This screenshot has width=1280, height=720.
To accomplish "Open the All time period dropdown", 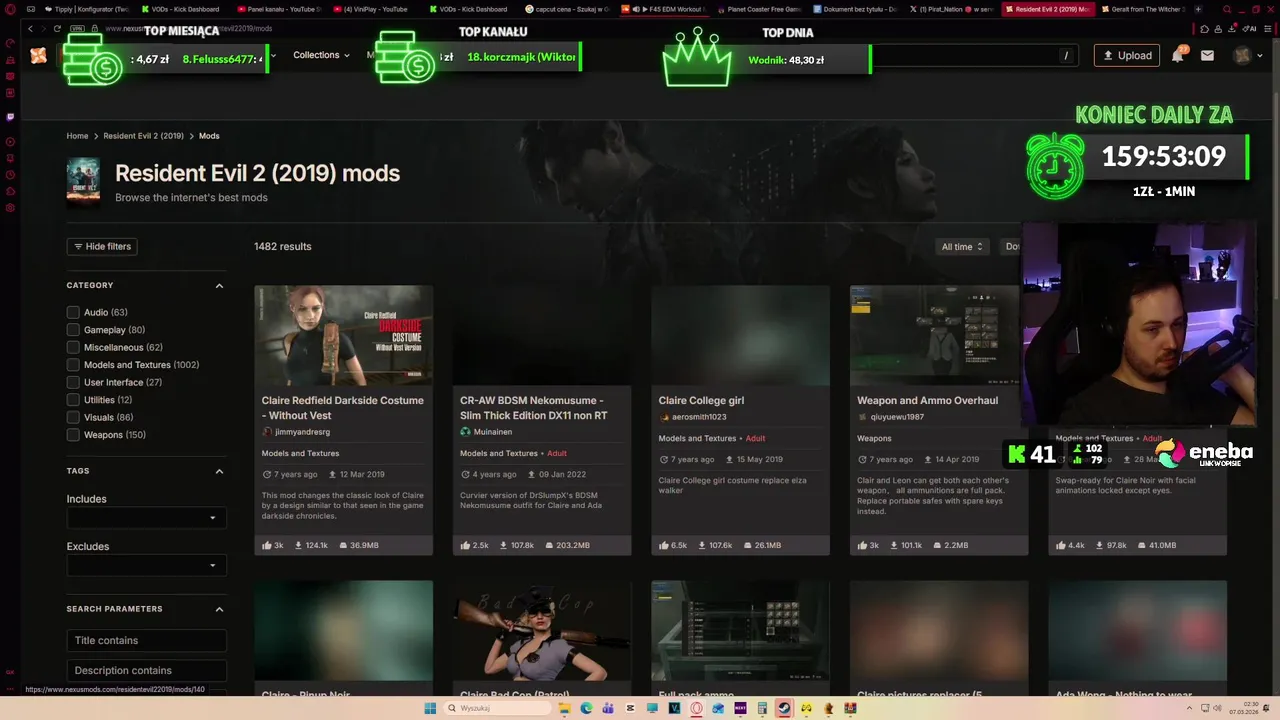I will pyautogui.click(x=962, y=246).
